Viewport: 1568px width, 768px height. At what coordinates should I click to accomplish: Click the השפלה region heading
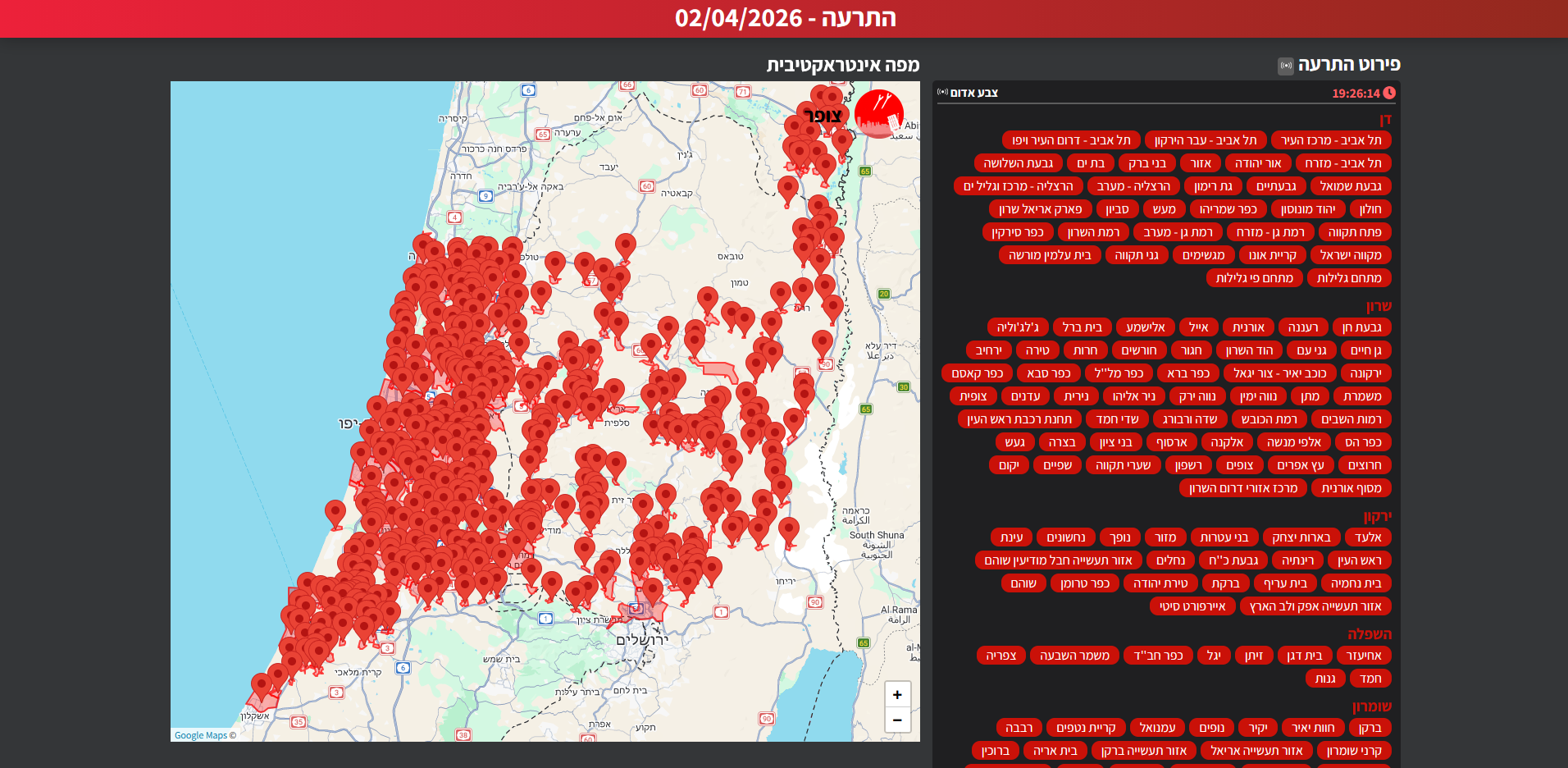coord(1369,634)
